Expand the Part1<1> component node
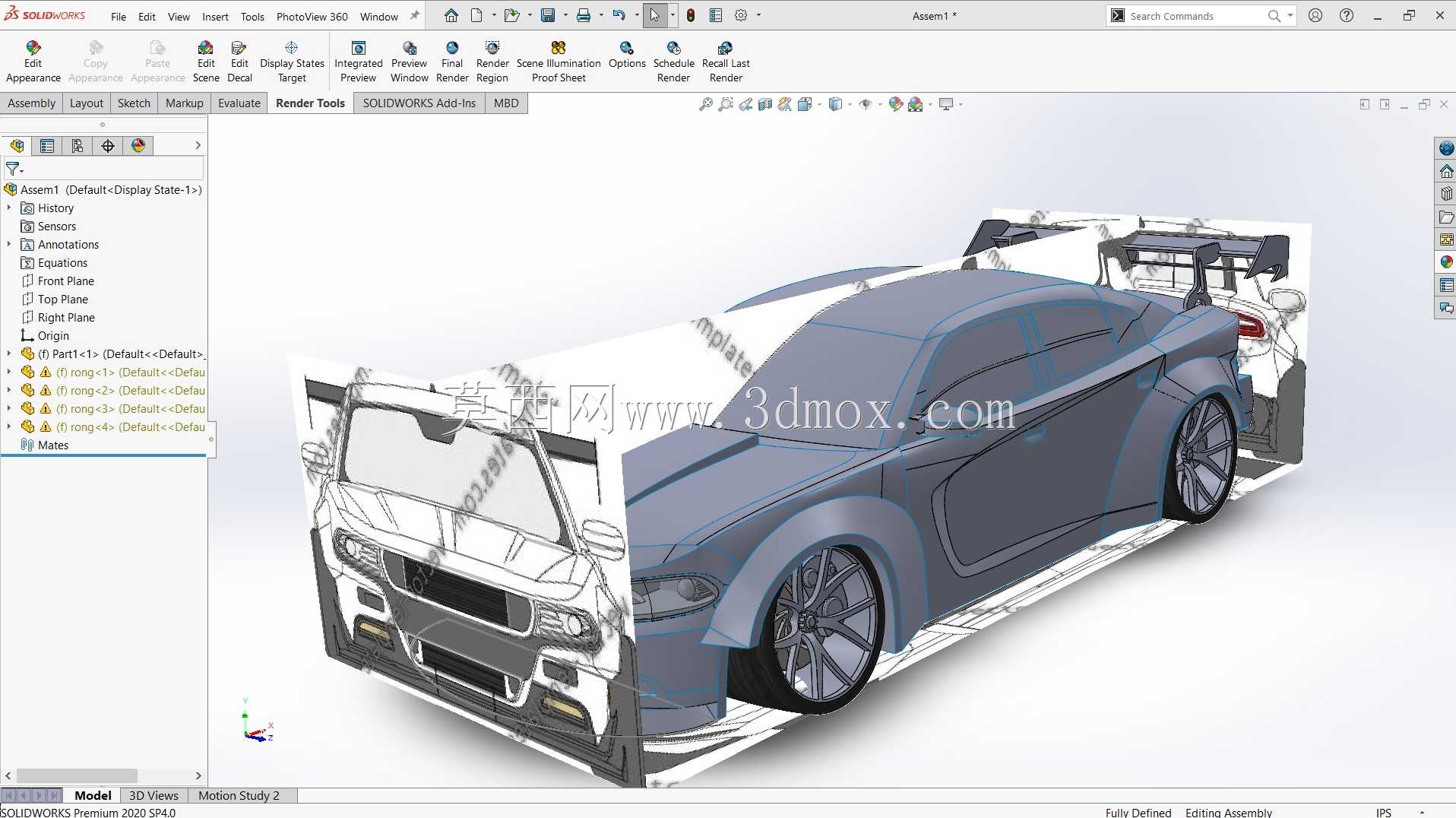 coord(9,354)
